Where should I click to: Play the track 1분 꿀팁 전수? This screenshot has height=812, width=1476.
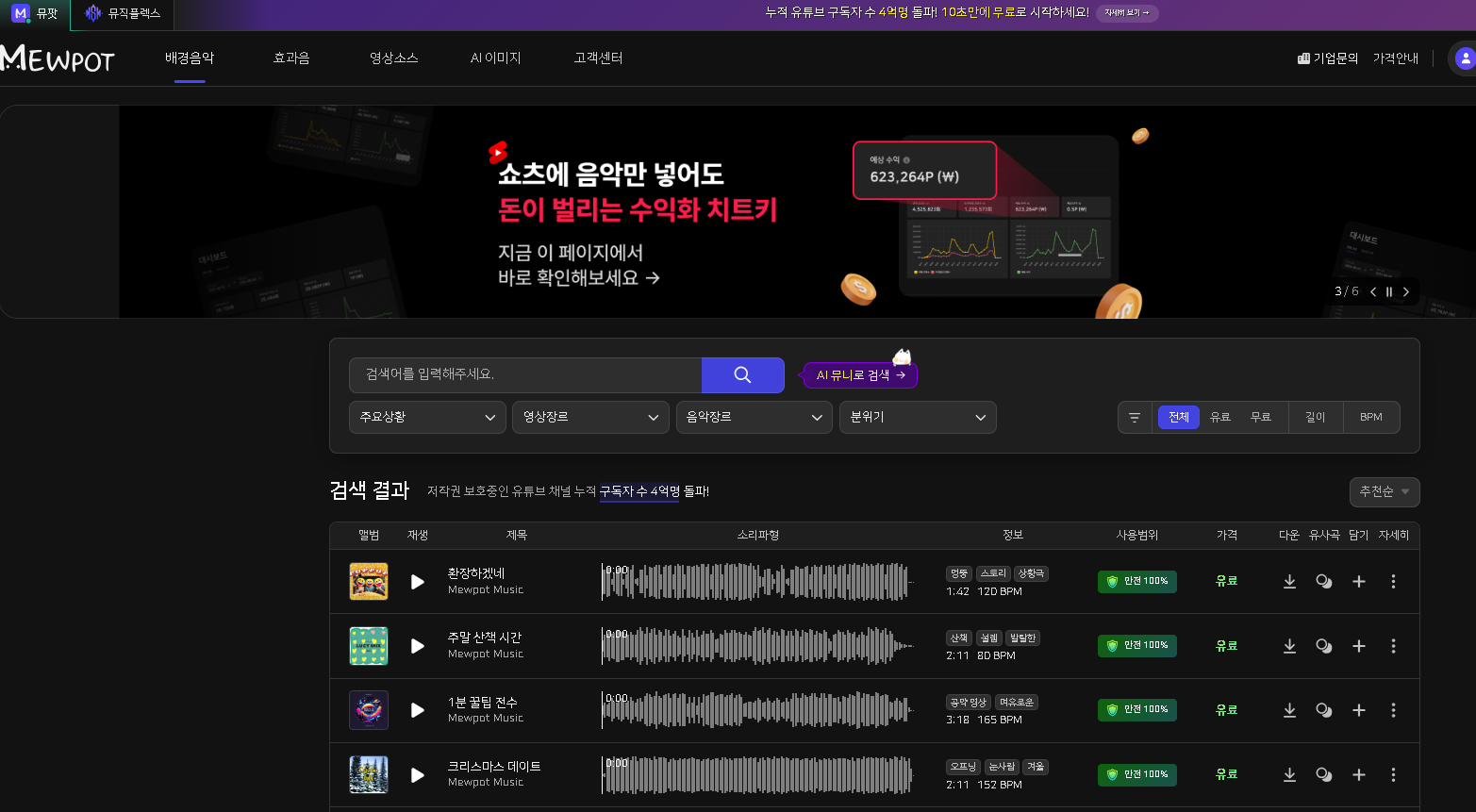tap(418, 710)
